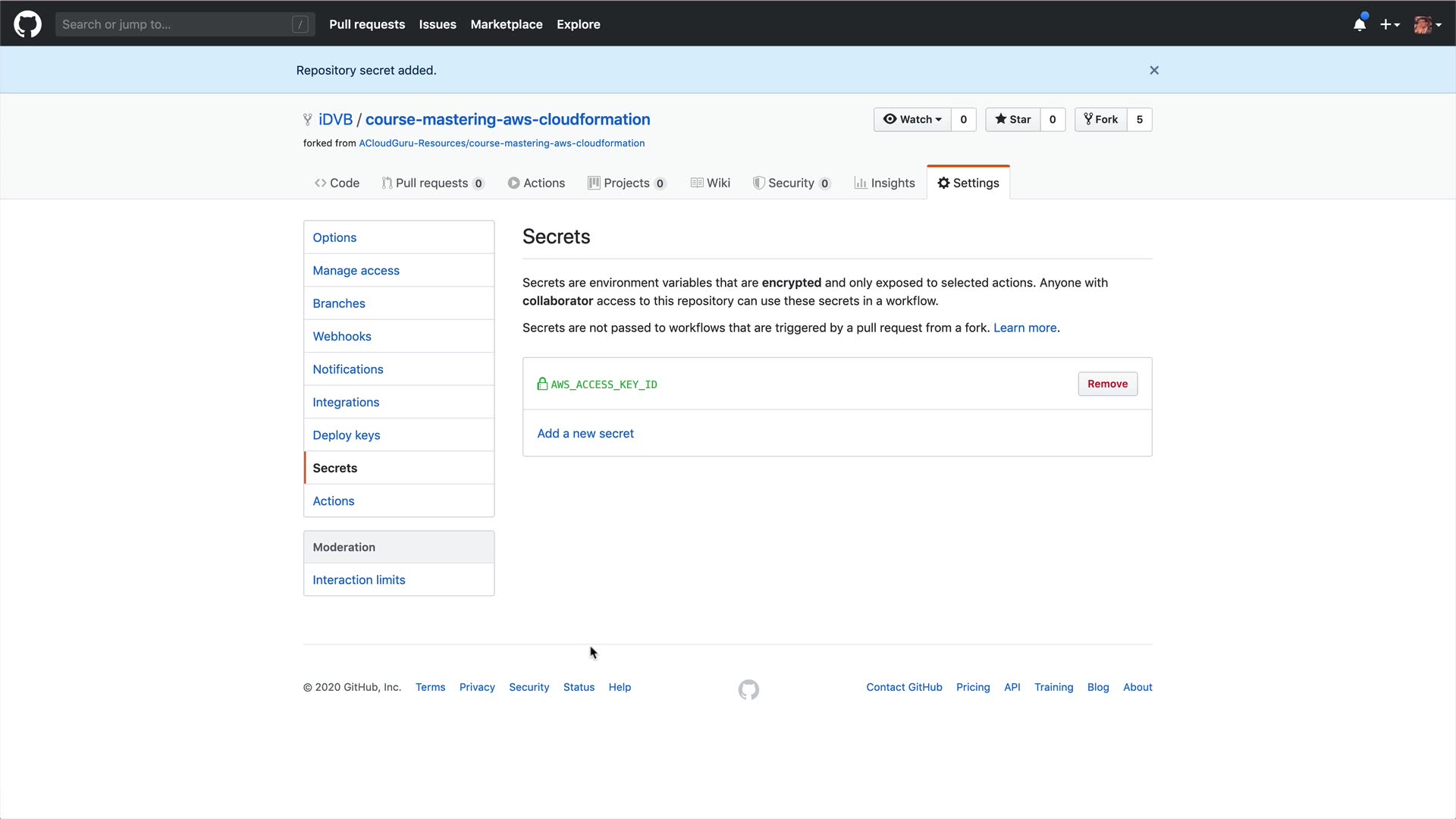Fork the repository

(1101, 120)
